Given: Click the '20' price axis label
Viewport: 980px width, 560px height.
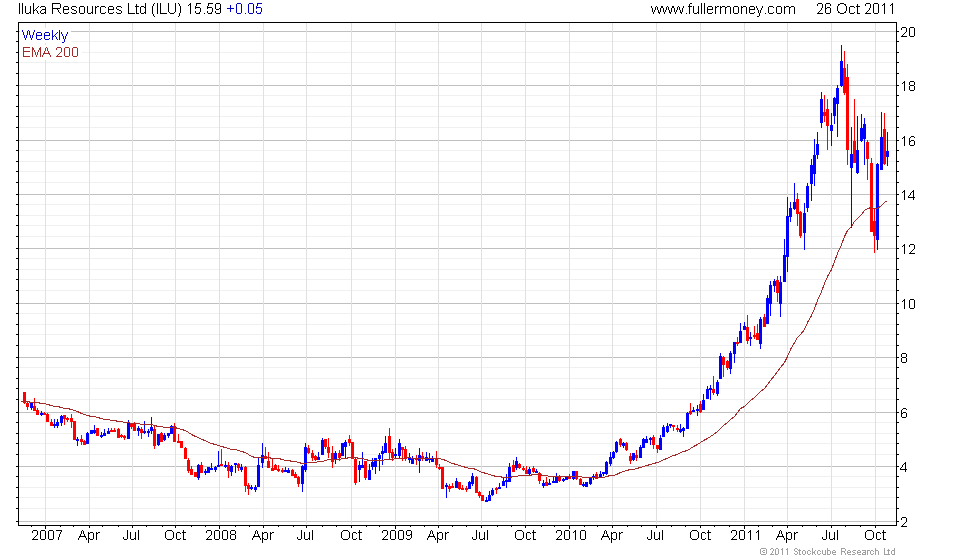Looking at the screenshot, I should 908,32.
